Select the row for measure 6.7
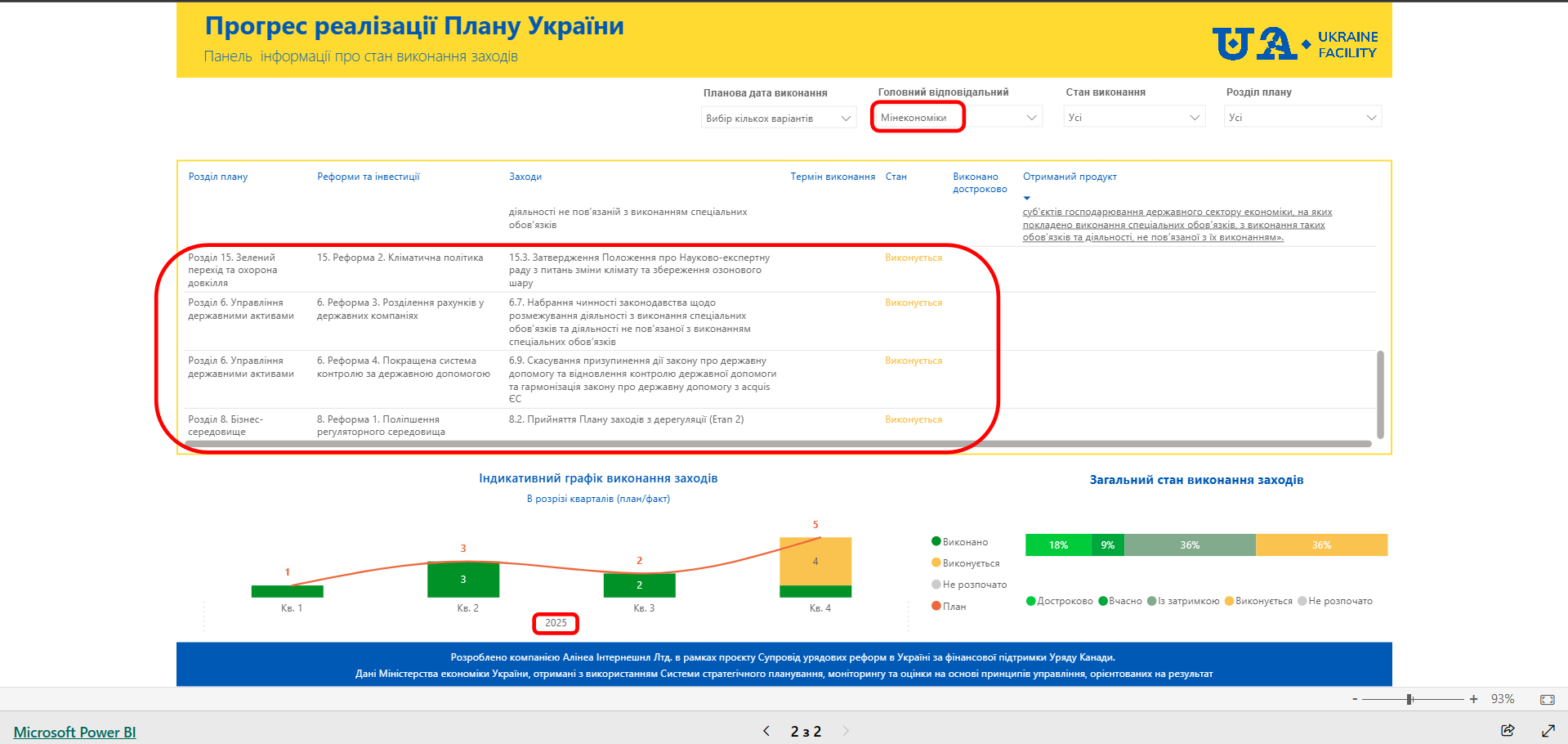Screen dimensions: 1568x744 [x=780, y=321]
